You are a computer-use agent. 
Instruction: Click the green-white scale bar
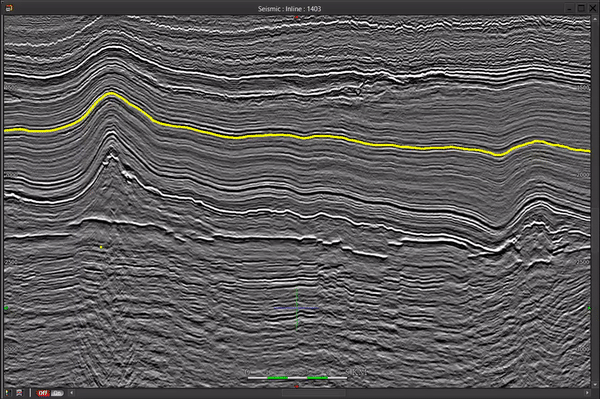pyautogui.click(x=297, y=378)
